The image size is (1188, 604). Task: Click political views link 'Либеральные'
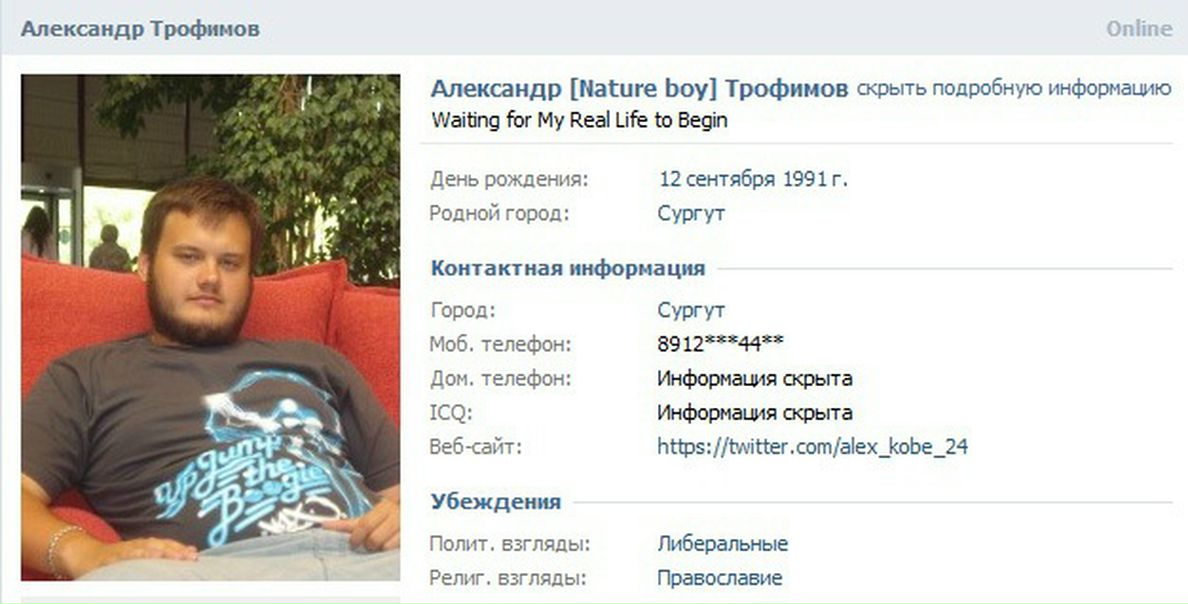pyautogui.click(x=723, y=544)
